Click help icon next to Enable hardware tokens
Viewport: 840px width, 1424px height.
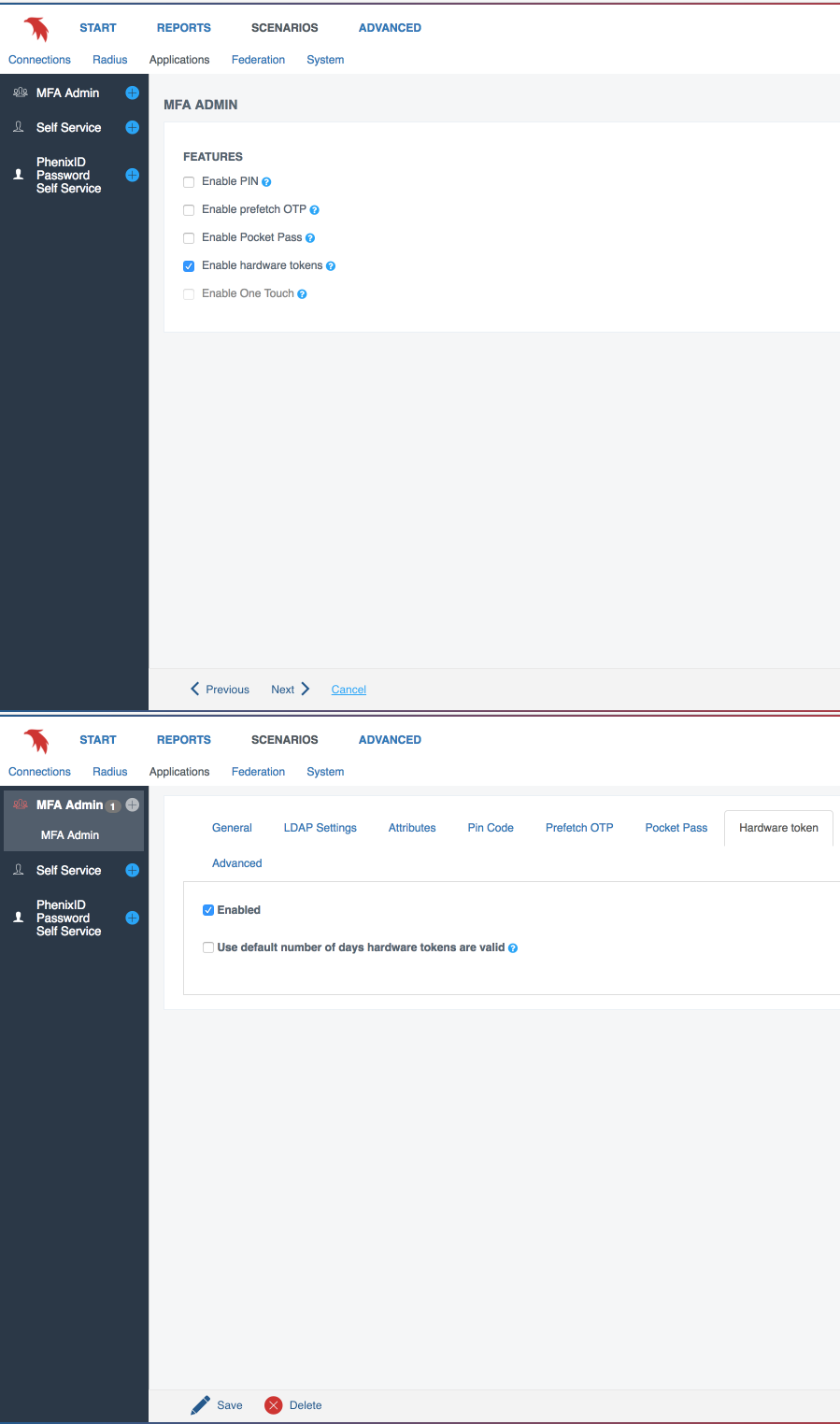coord(331,266)
